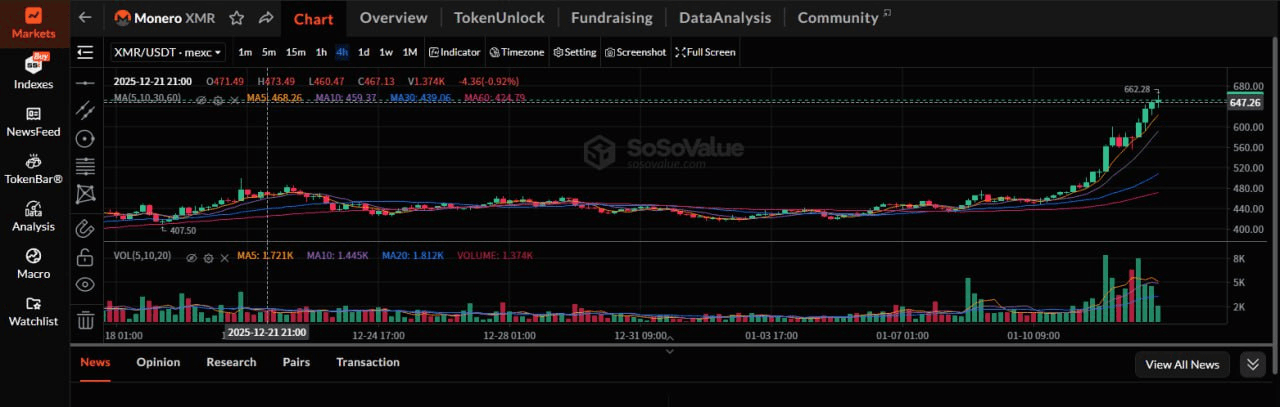Open the Watchlist sidebar item

point(34,311)
